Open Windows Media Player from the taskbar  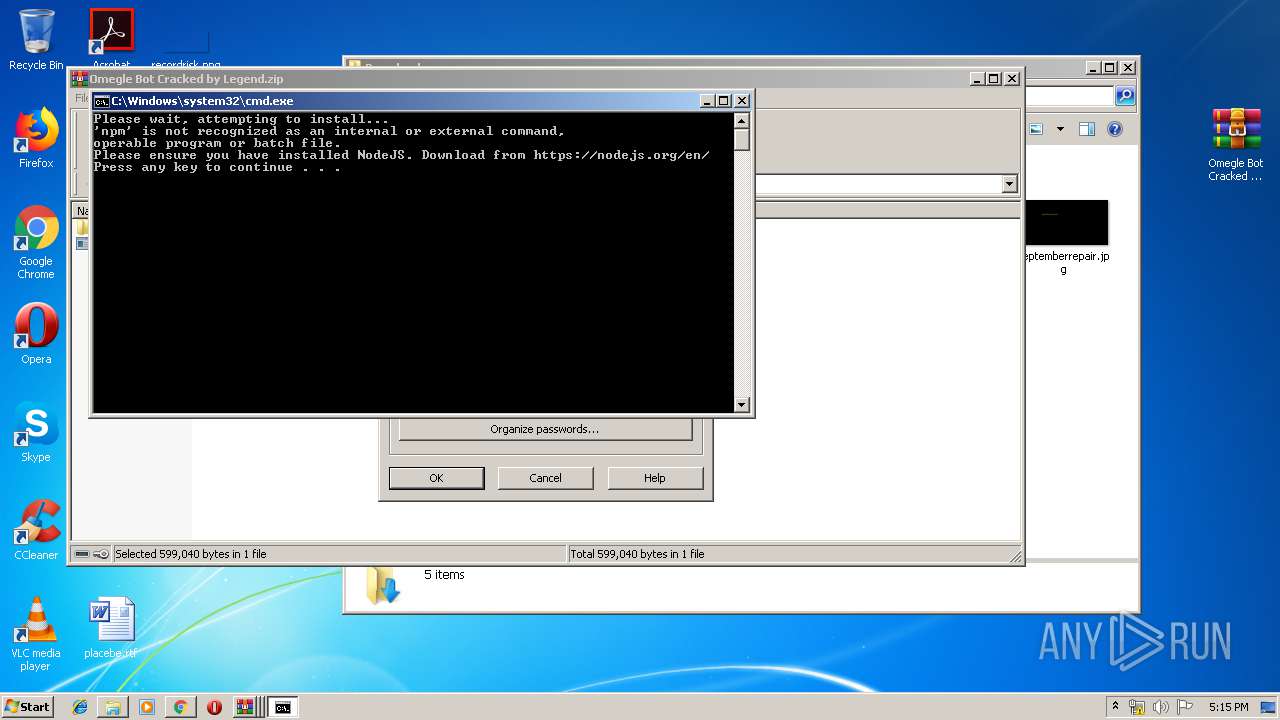(x=147, y=707)
